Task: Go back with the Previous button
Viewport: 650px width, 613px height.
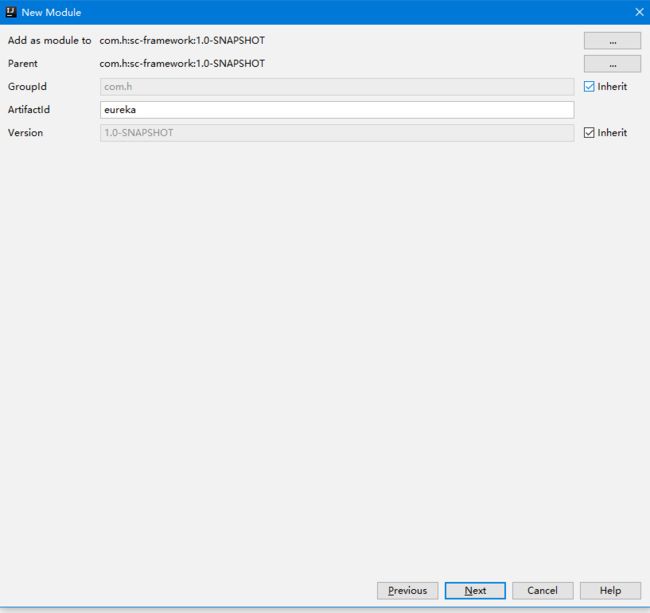Action: tap(407, 590)
